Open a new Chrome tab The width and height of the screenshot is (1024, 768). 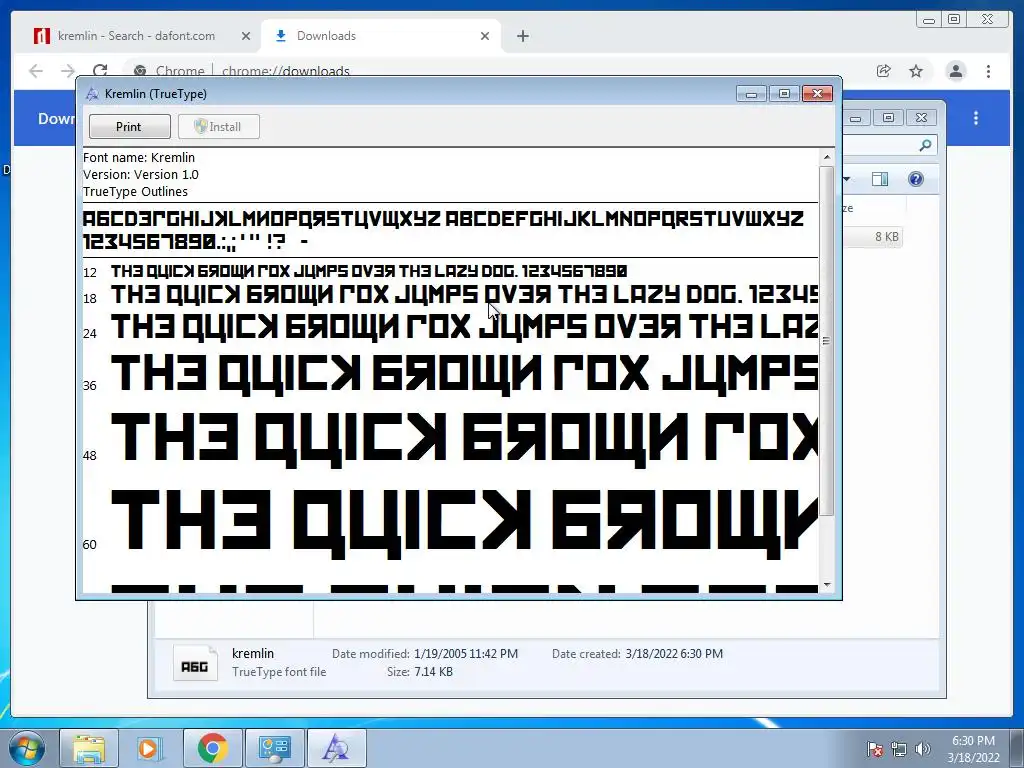tap(522, 36)
